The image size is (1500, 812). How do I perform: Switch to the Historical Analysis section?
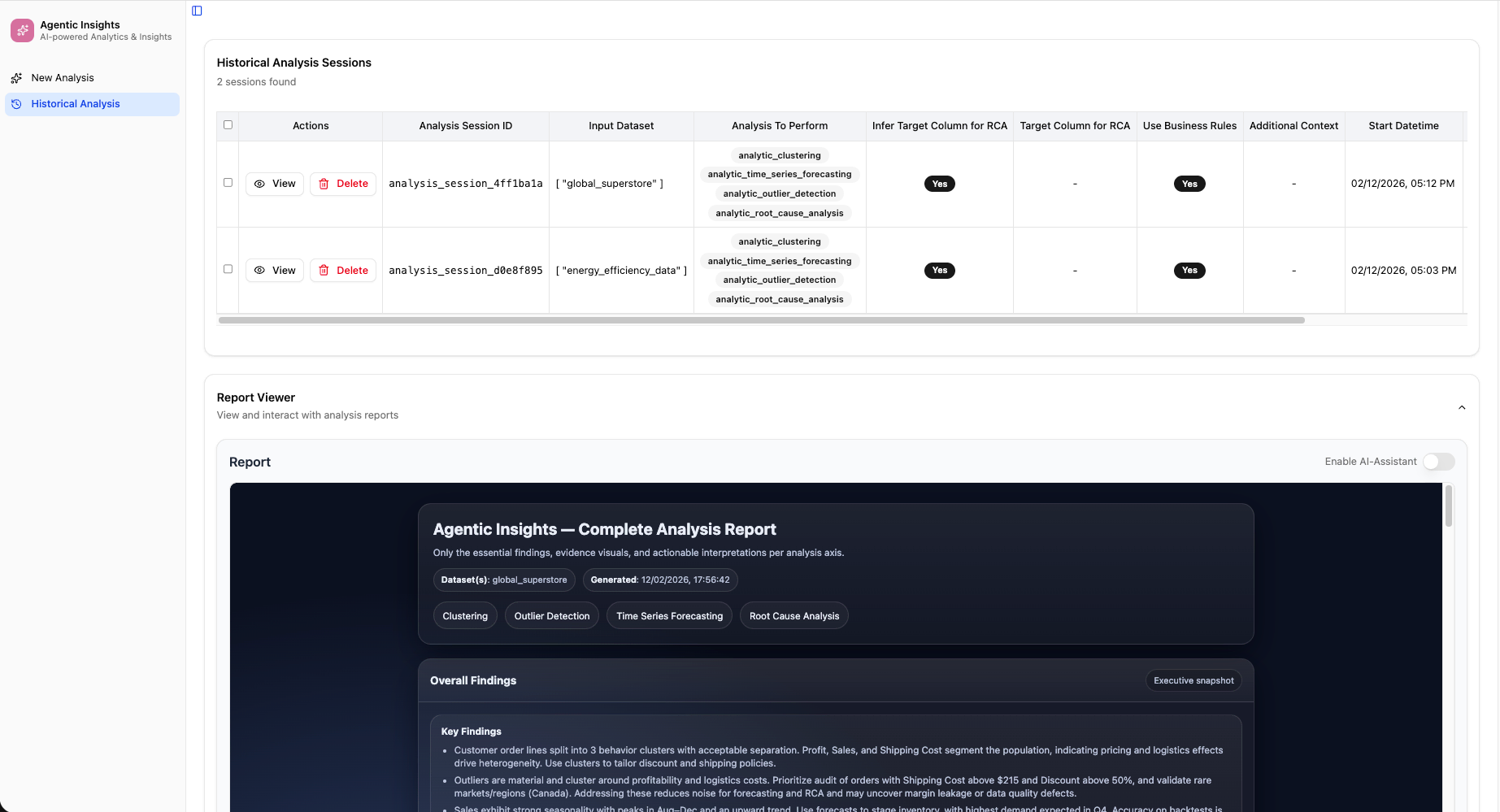tap(76, 104)
